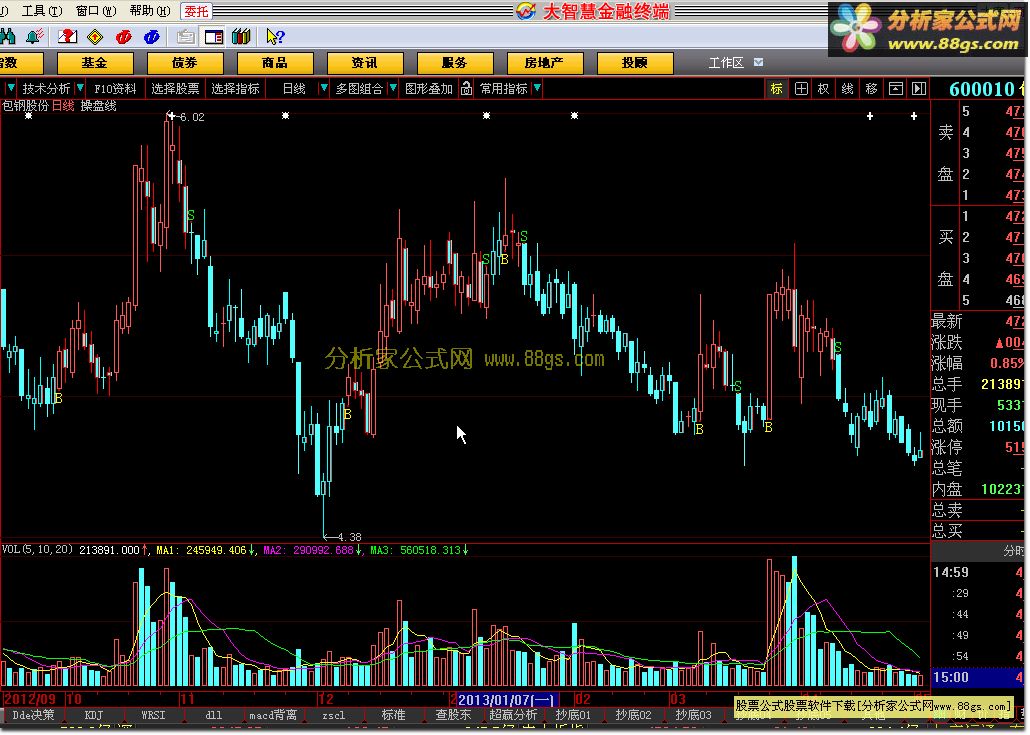Screen dimensions: 1030x735
Task: Click the side panel toggle icon
Action: (919, 89)
